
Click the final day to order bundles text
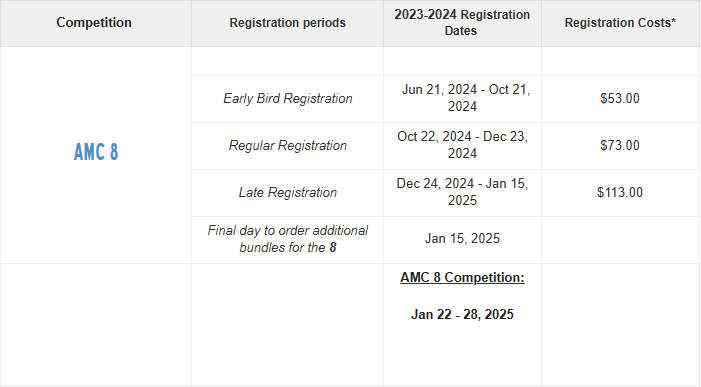[x=287, y=239]
